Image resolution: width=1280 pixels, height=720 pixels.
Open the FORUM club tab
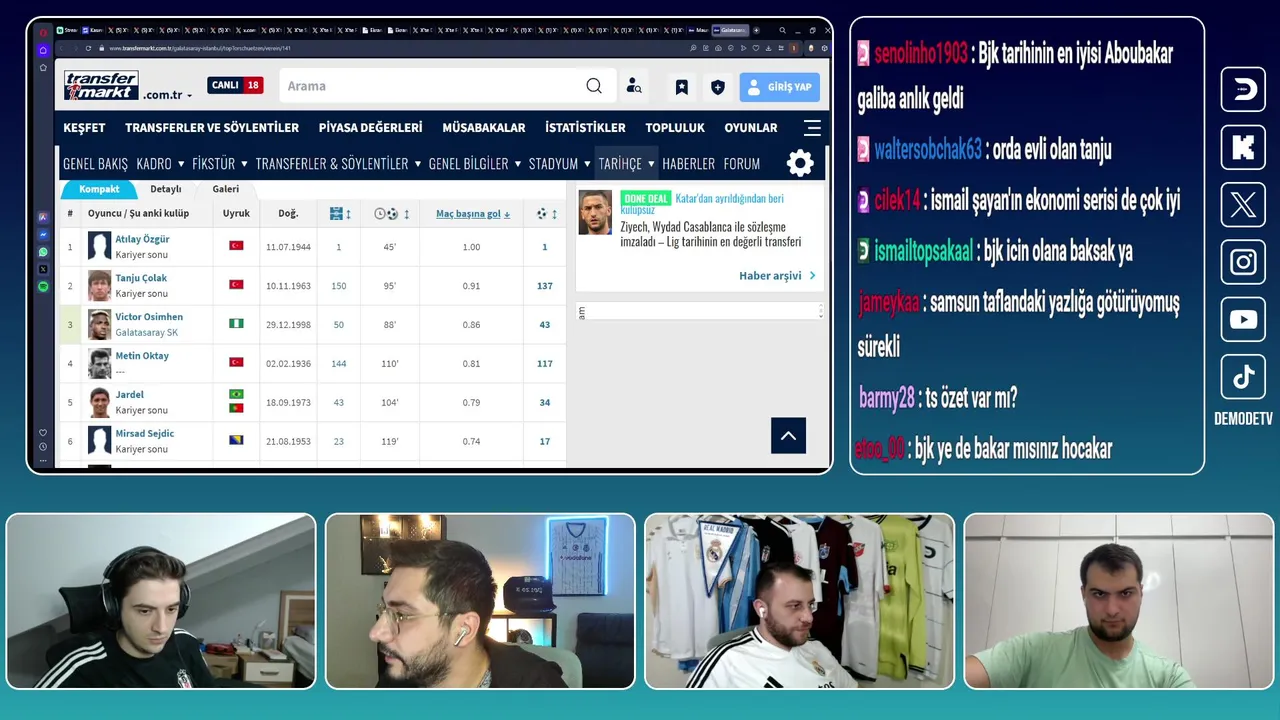741,164
